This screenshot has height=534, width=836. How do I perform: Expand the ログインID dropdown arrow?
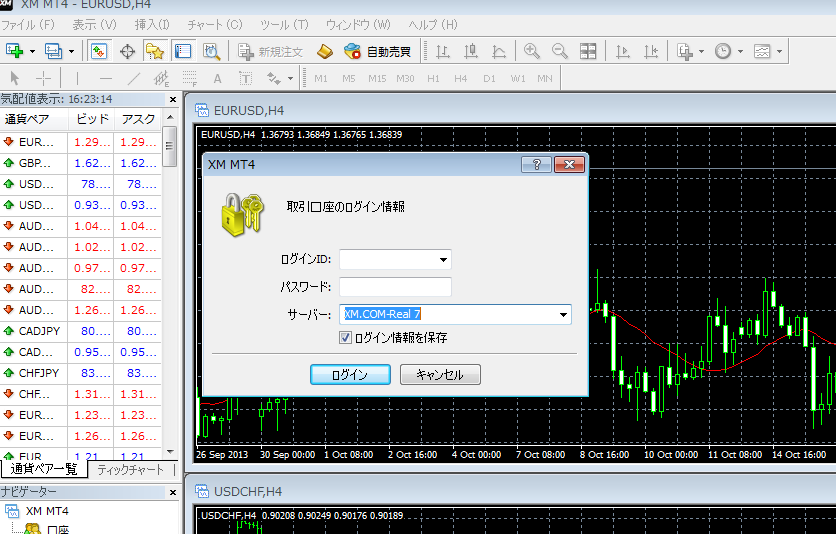click(443, 260)
